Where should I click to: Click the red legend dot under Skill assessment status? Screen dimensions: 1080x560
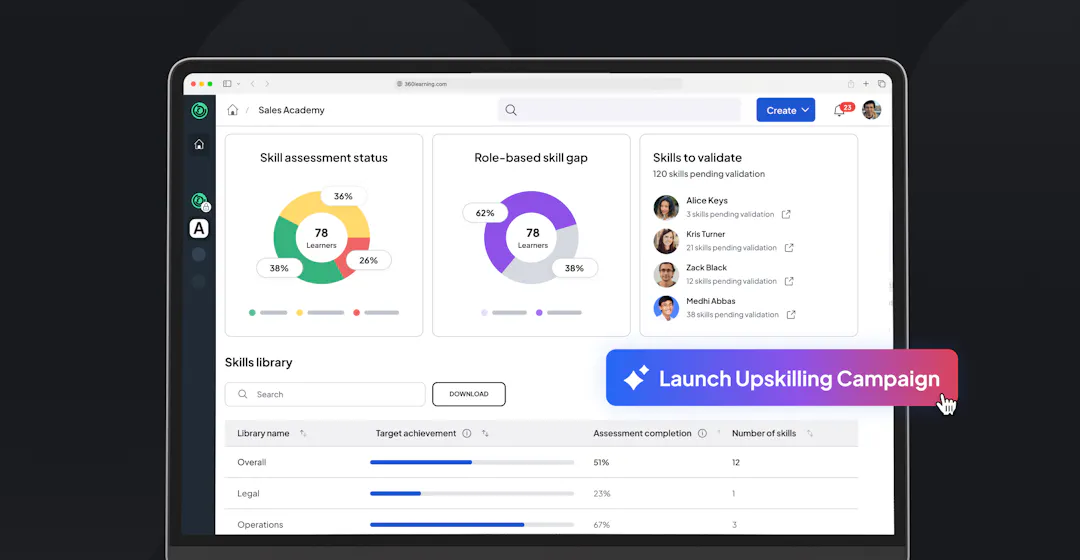click(357, 313)
